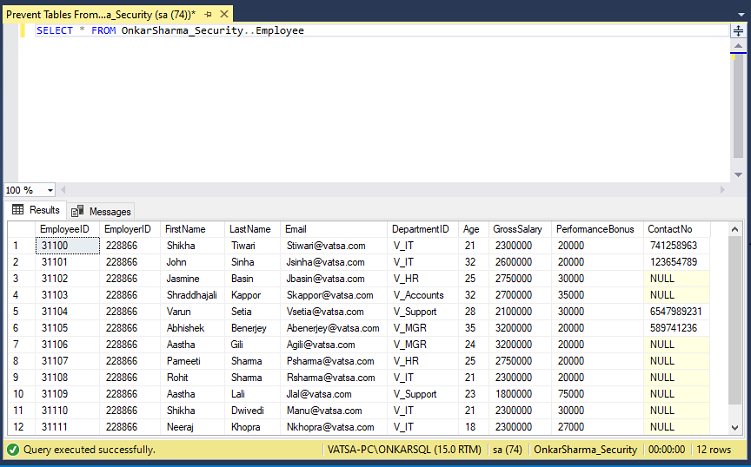
Task: Click the Messages tab icon
Action: [77, 211]
